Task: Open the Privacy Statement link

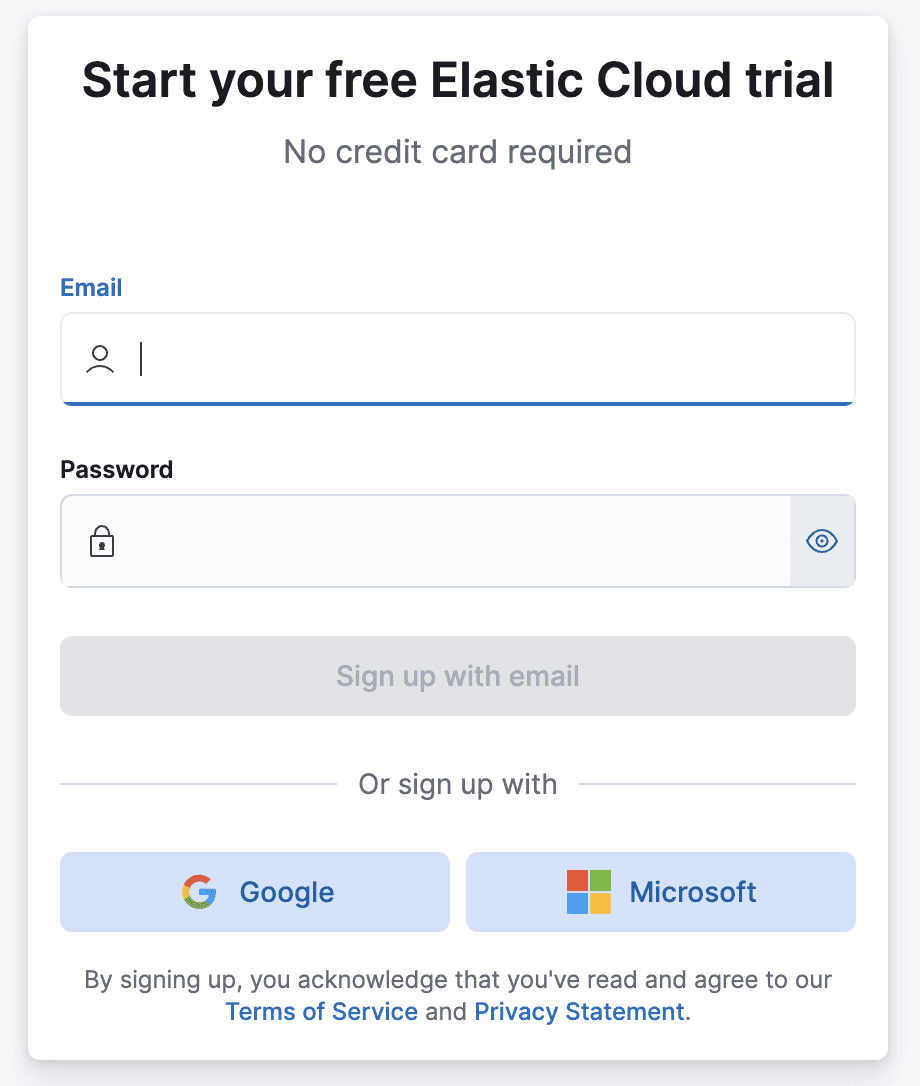Action: (578, 1011)
